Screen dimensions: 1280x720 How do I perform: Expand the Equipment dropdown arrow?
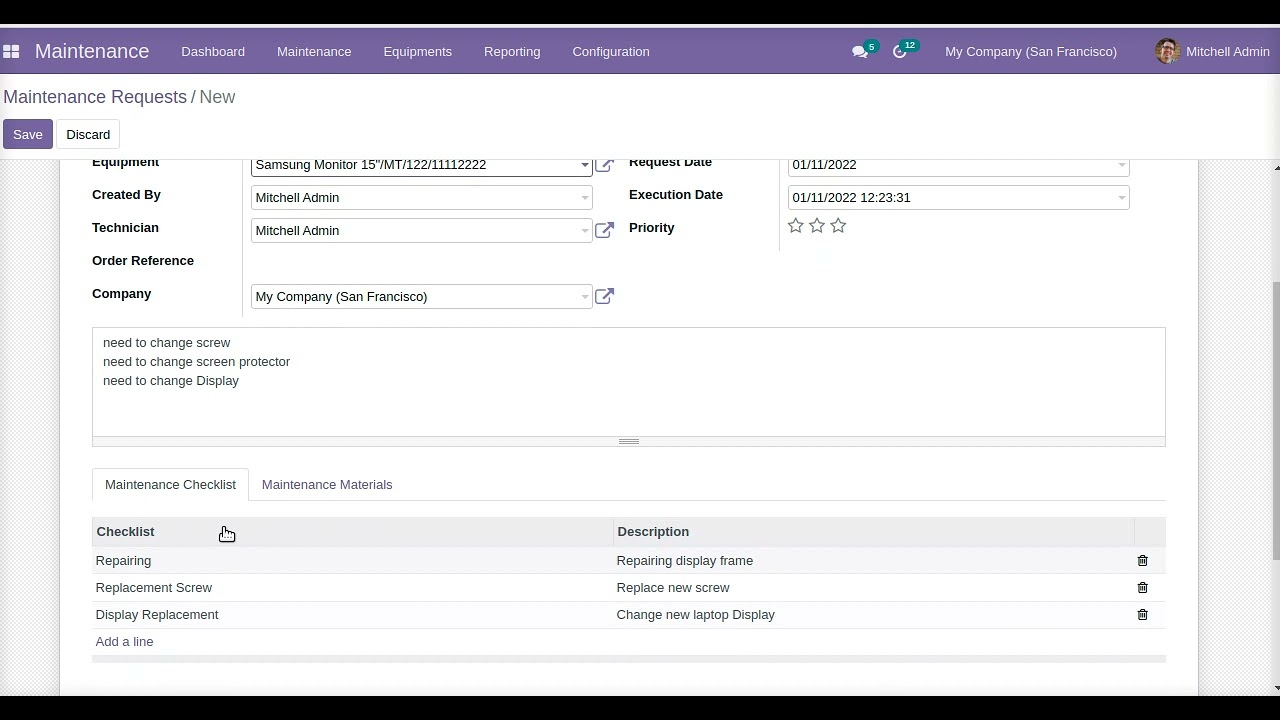tap(585, 165)
